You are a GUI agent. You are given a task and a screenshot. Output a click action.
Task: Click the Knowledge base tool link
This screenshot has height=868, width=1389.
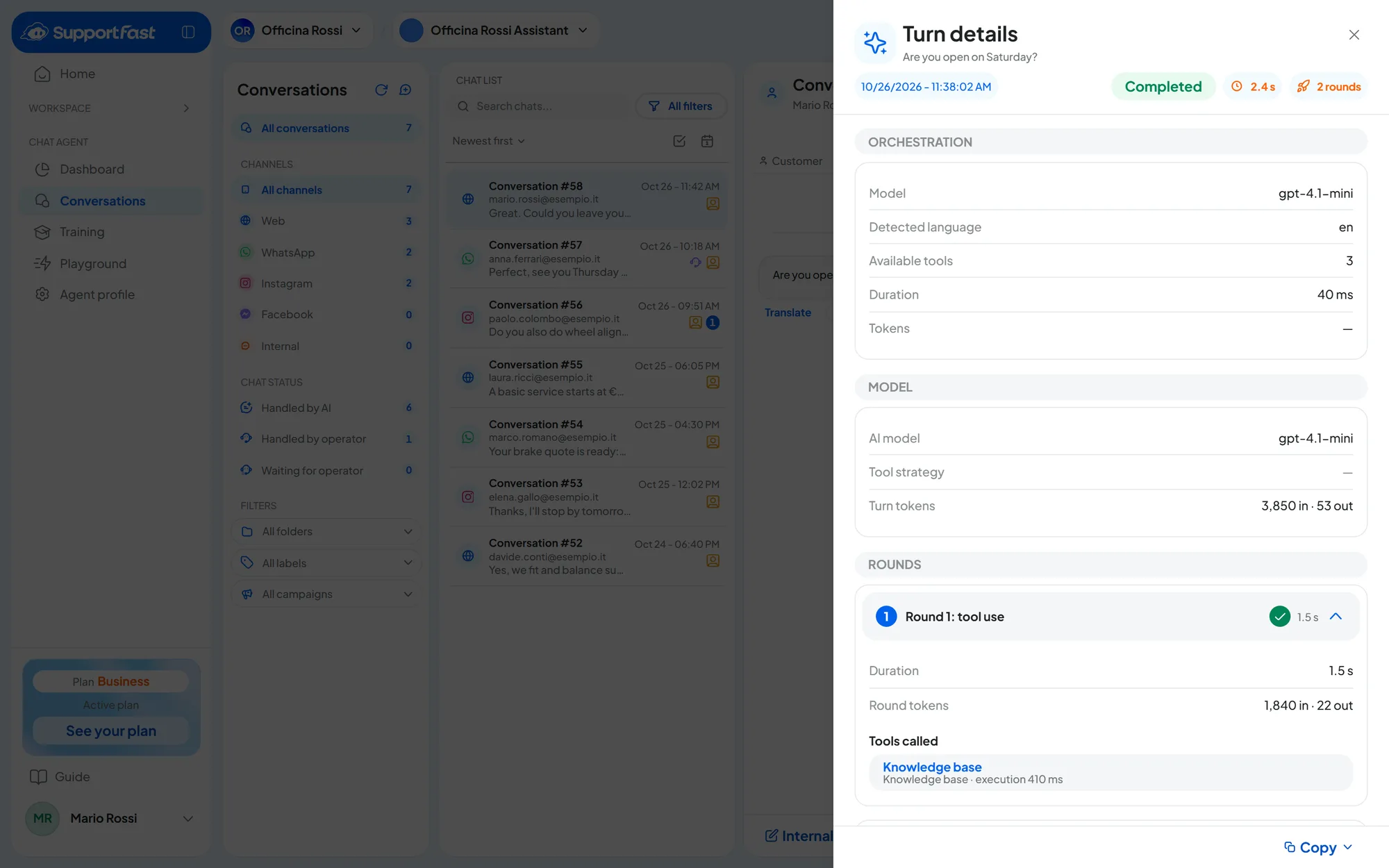[932, 767]
